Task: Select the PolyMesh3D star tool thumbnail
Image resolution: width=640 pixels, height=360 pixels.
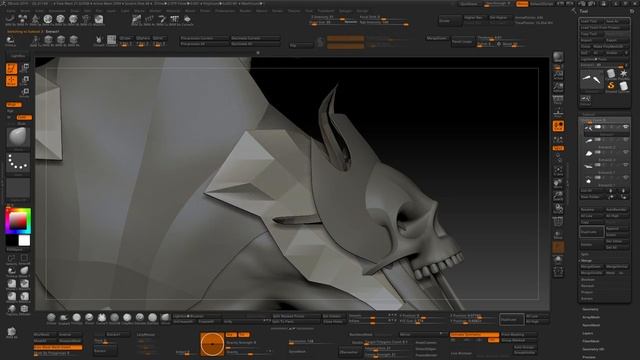Action: point(623,74)
